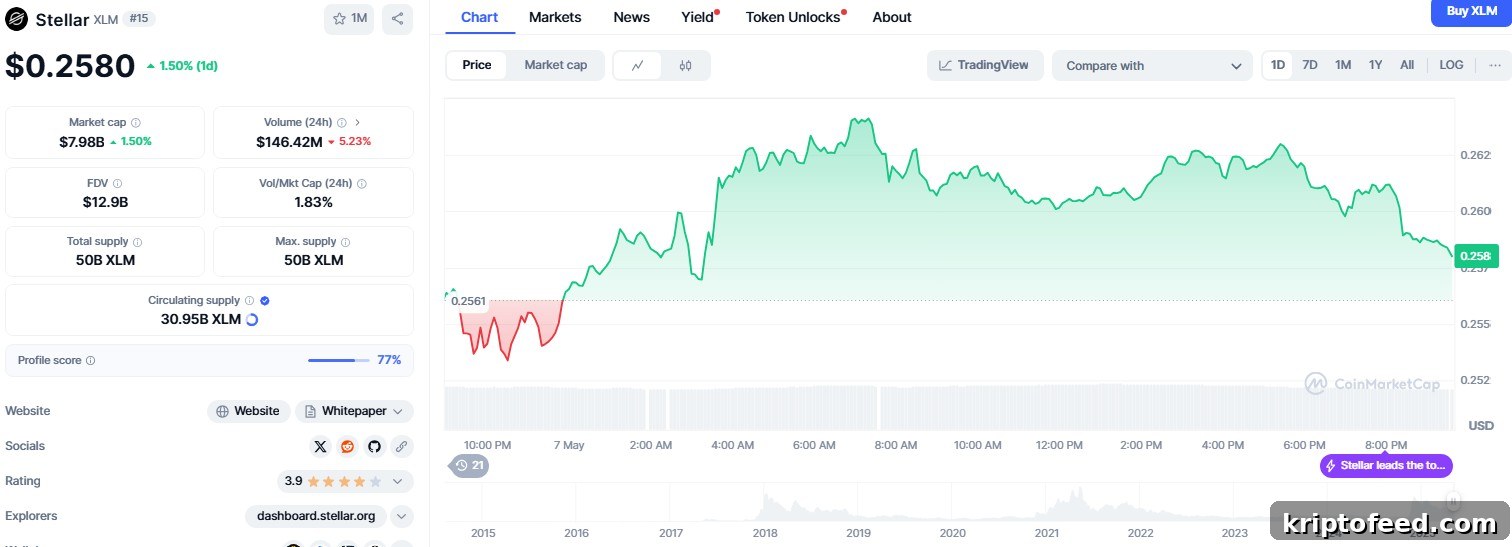
Task: Expand the Explorers chevron list
Action: (401, 516)
